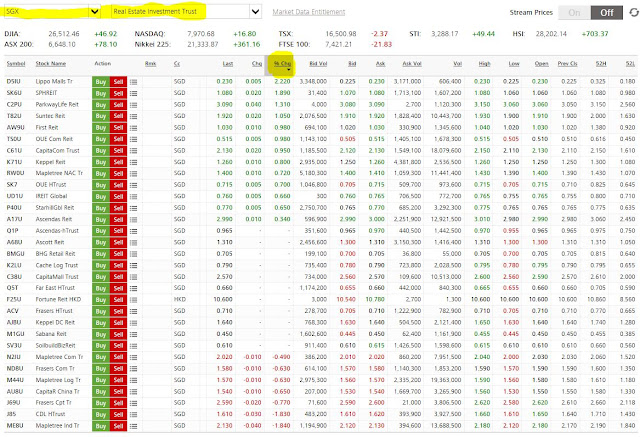The height and width of the screenshot is (437, 640).
Task: Sort table by Stock Name column header
Action: [x=51, y=64]
